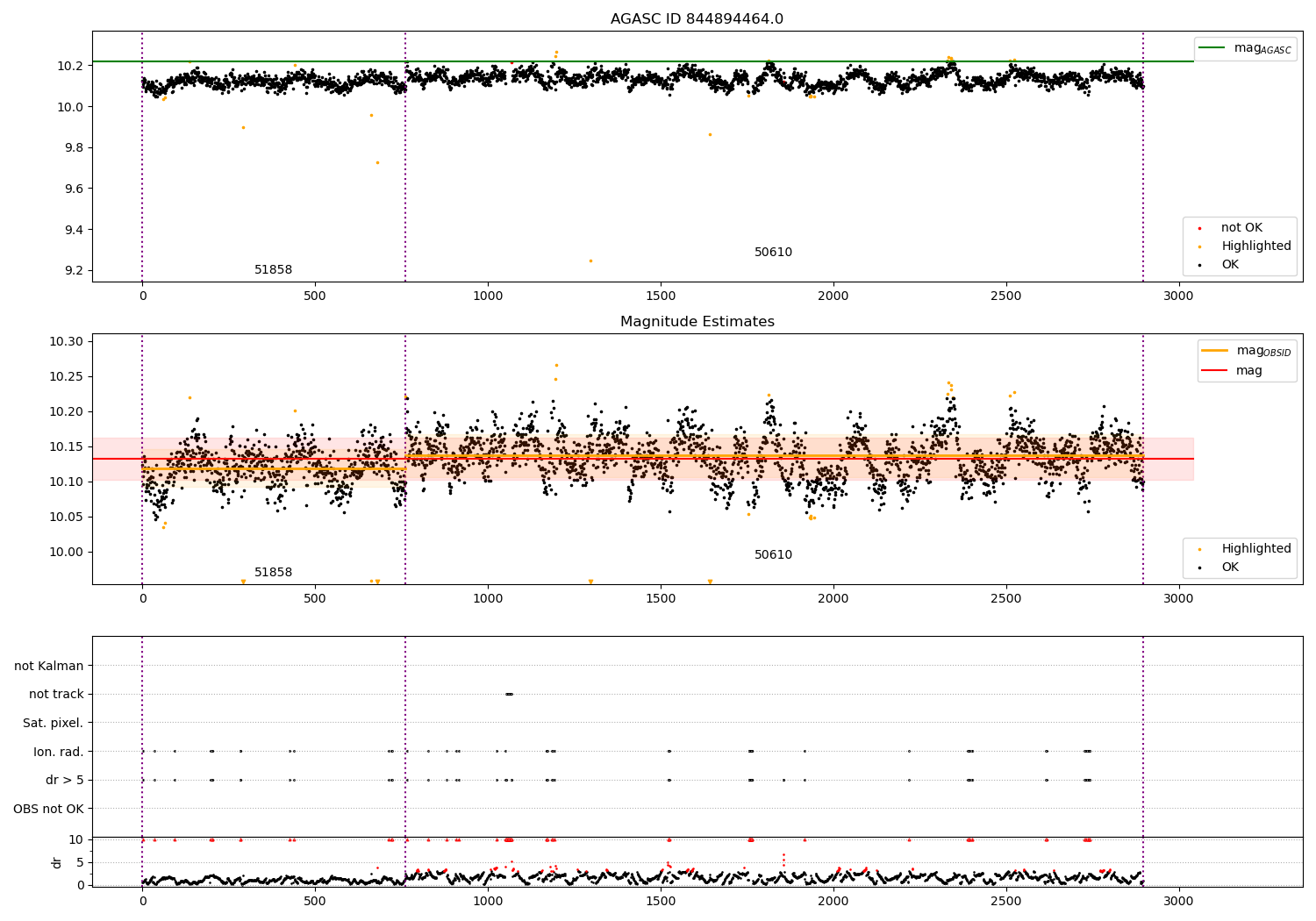Click the '51858' label in the Magnitude Estimates plot

click(x=273, y=573)
